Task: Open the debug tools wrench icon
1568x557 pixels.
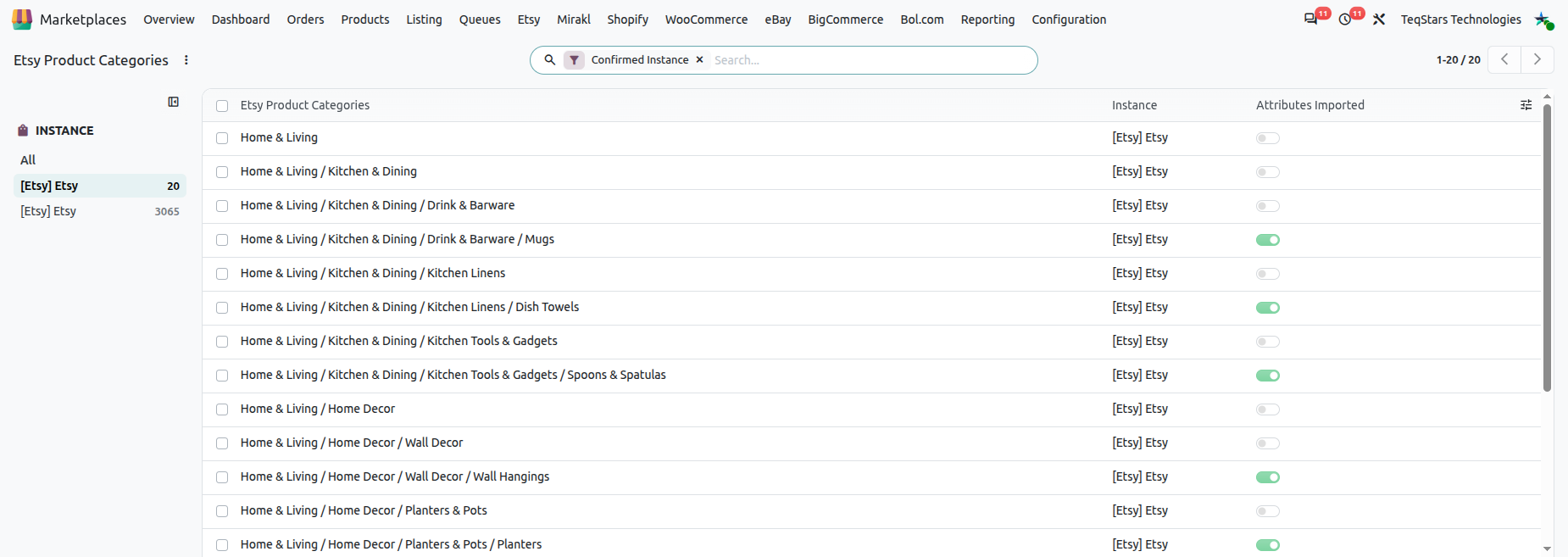Action: pyautogui.click(x=1379, y=19)
